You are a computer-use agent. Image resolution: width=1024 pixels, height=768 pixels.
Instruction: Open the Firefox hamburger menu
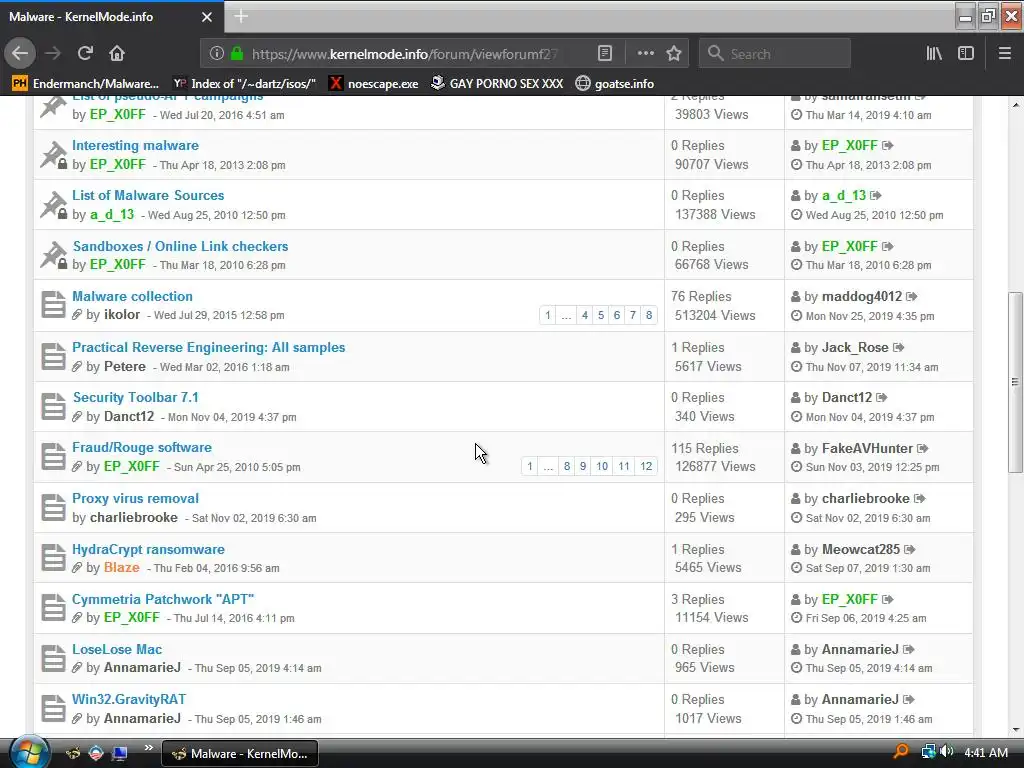[1005, 54]
